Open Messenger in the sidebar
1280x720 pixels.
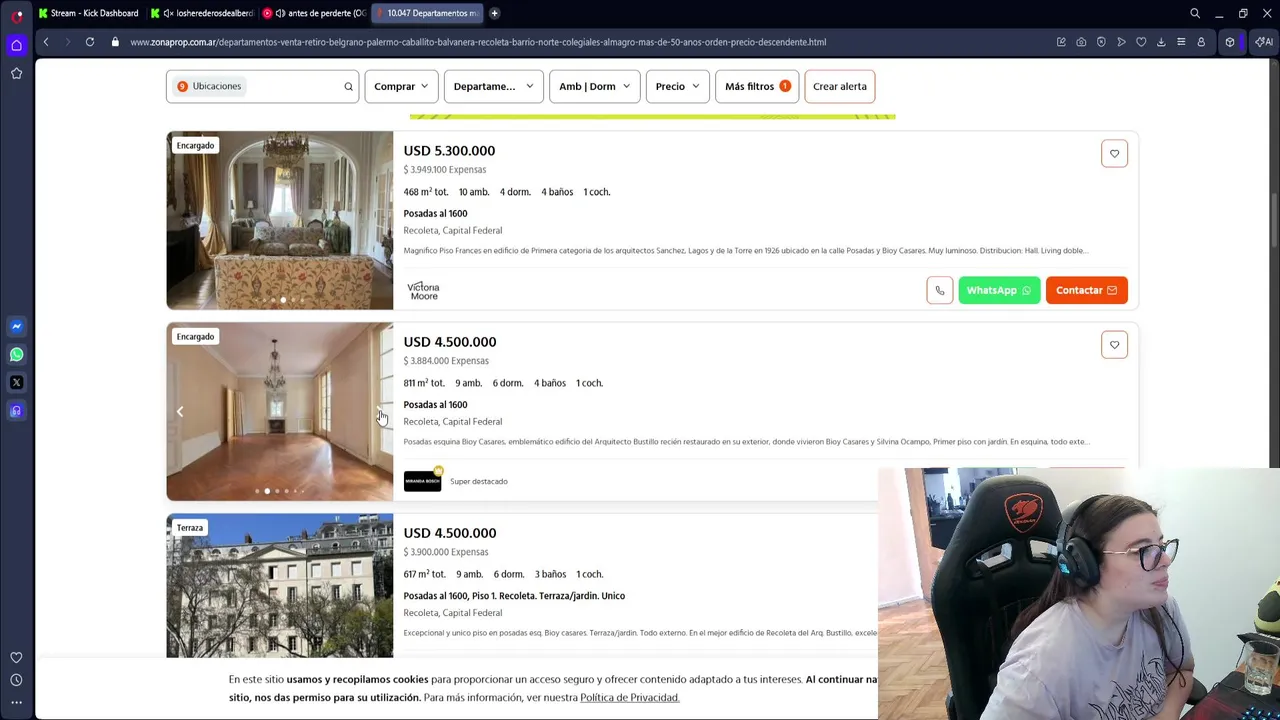coord(16,326)
